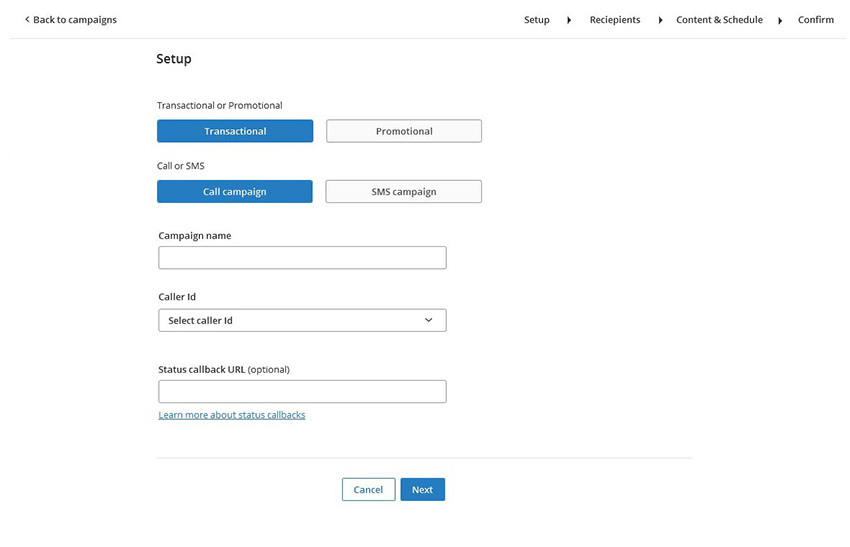Viewport: 850px width, 547px height.
Task: Click the arrow right after Reciepients step
Action: pyautogui.click(x=660, y=20)
